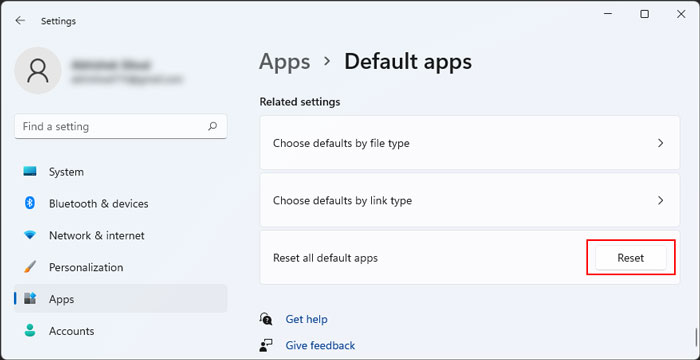
Task: Click the Accounts person icon
Action: click(30, 331)
